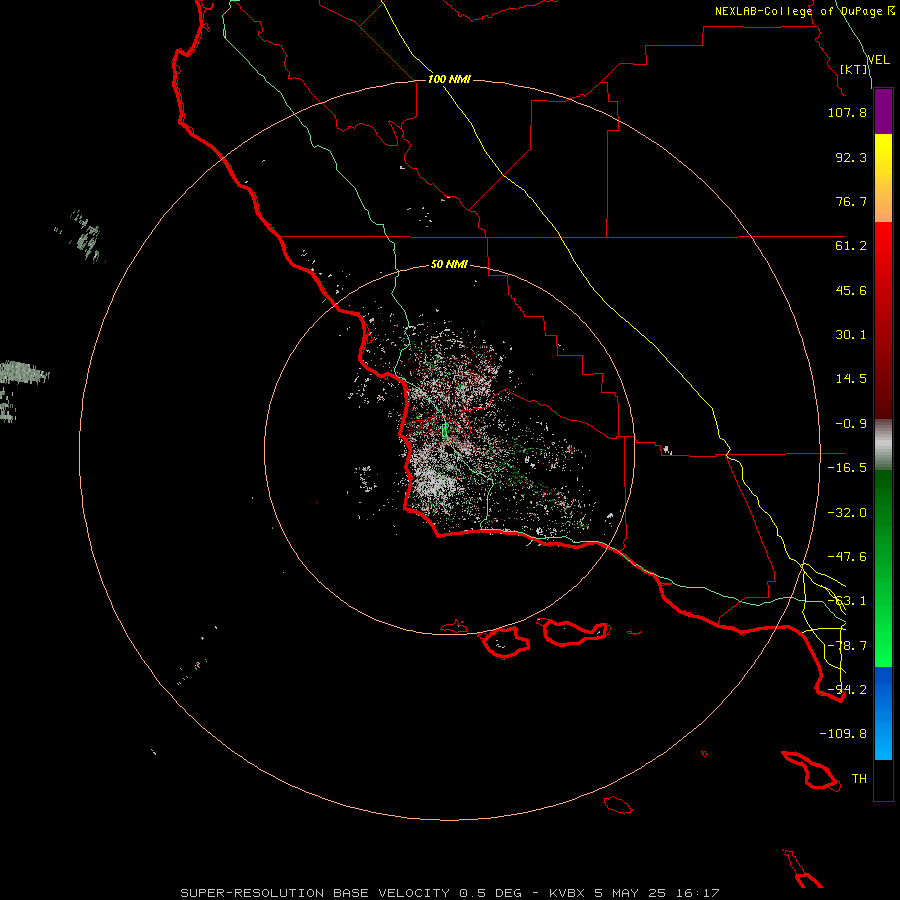The height and width of the screenshot is (900, 900).
Task: Click the [KT] units label
Action: coord(854,69)
